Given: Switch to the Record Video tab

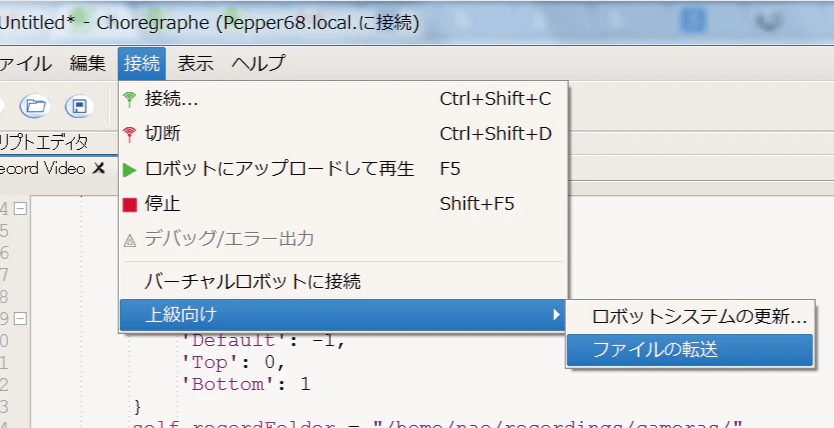Looking at the screenshot, I should [x=43, y=169].
